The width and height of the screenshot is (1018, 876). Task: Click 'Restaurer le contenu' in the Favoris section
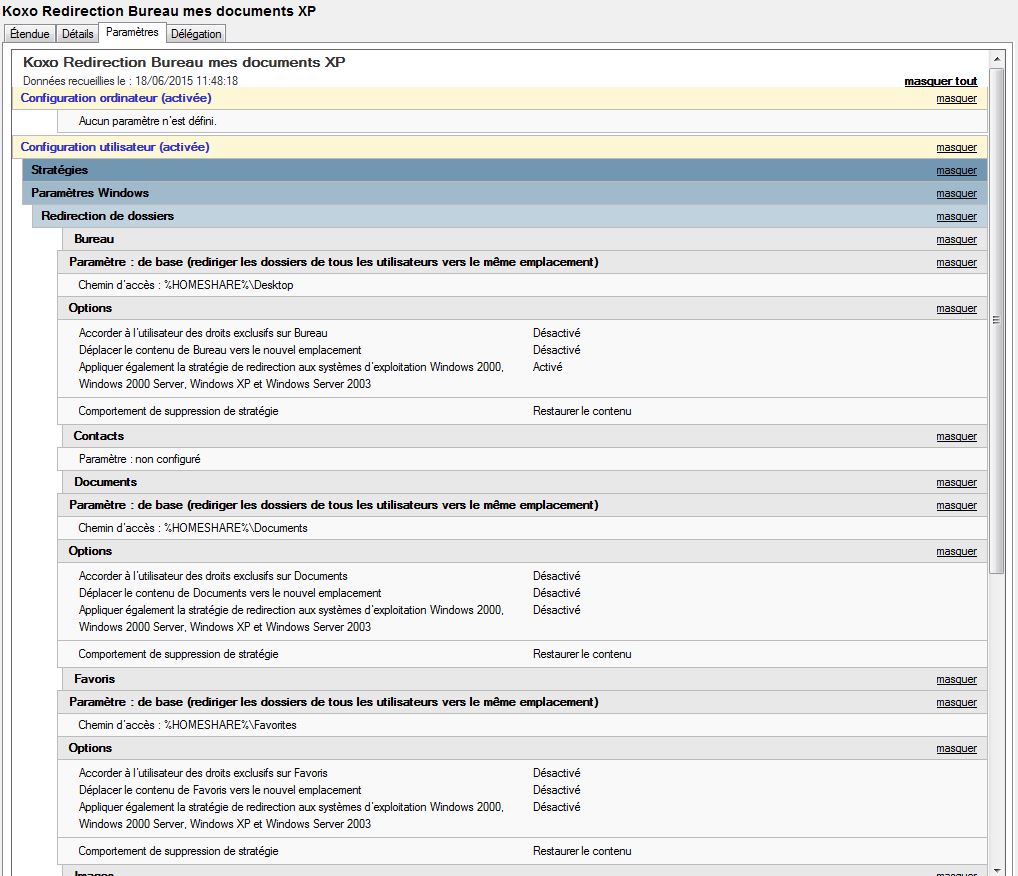pos(582,851)
